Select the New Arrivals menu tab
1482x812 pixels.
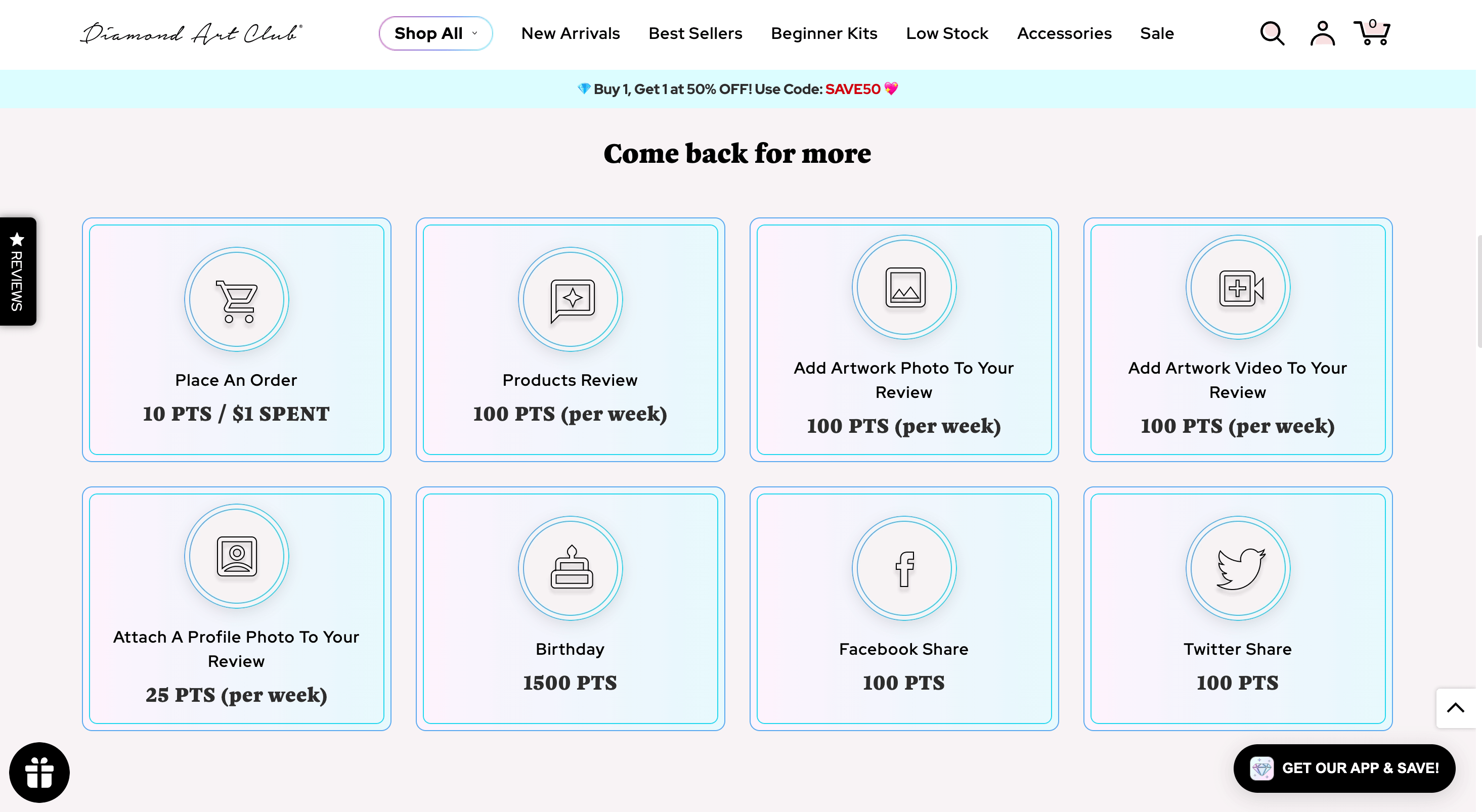click(x=570, y=33)
